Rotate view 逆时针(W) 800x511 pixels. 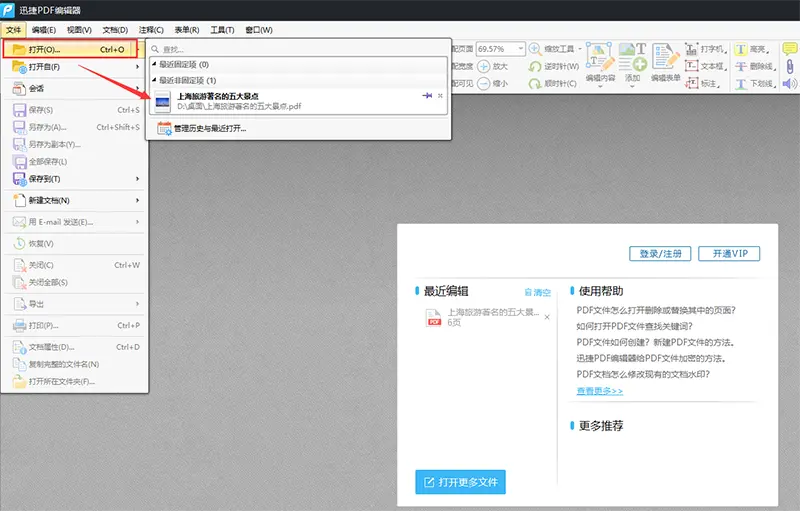554,66
